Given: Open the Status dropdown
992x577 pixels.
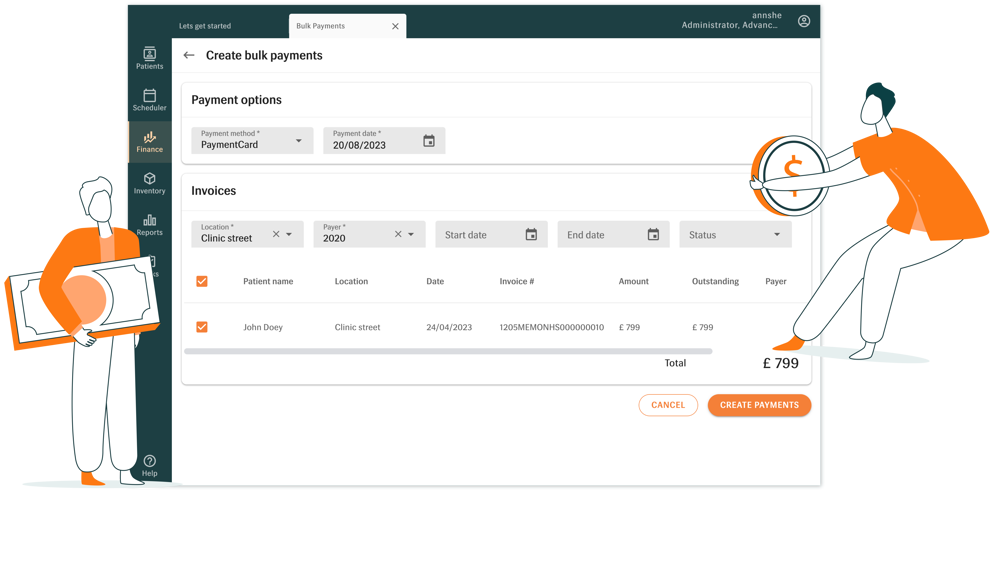Looking at the screenshot, I should coord(735,234).
